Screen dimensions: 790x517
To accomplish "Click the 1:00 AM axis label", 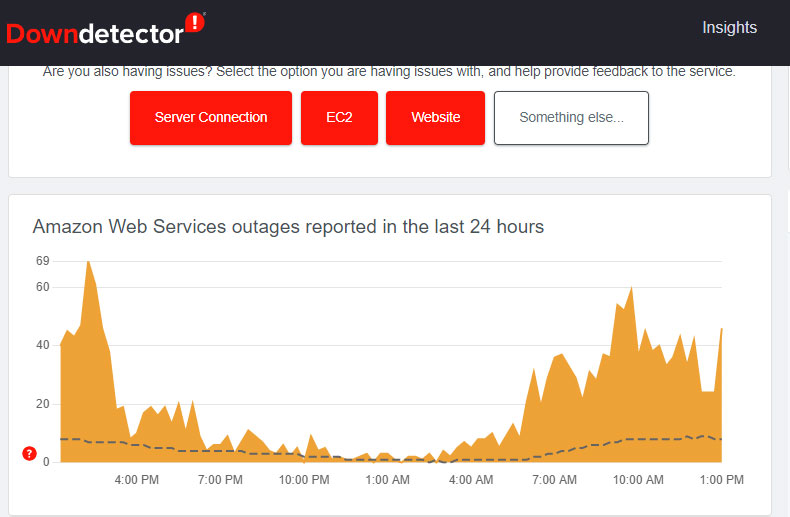I will 387,480.
